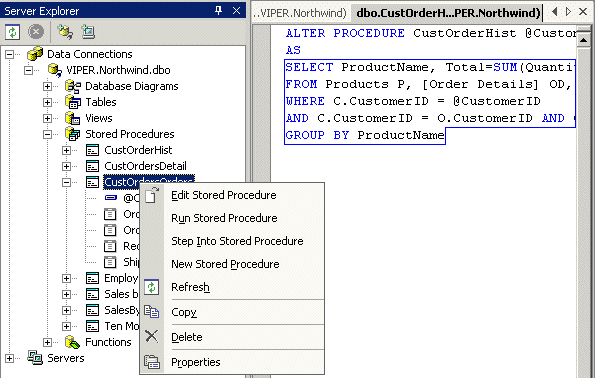
Task: Open Properties from the context menu
Action: coord(232,362)
